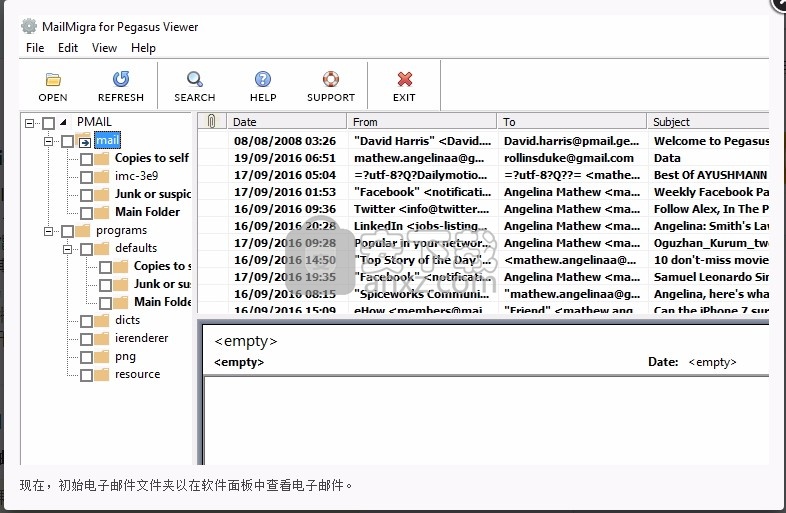This screenshot has width=786, height=513.
Task: Select the Twitter email dated 16/09/2016 09:36
Action: coord(483,209)
